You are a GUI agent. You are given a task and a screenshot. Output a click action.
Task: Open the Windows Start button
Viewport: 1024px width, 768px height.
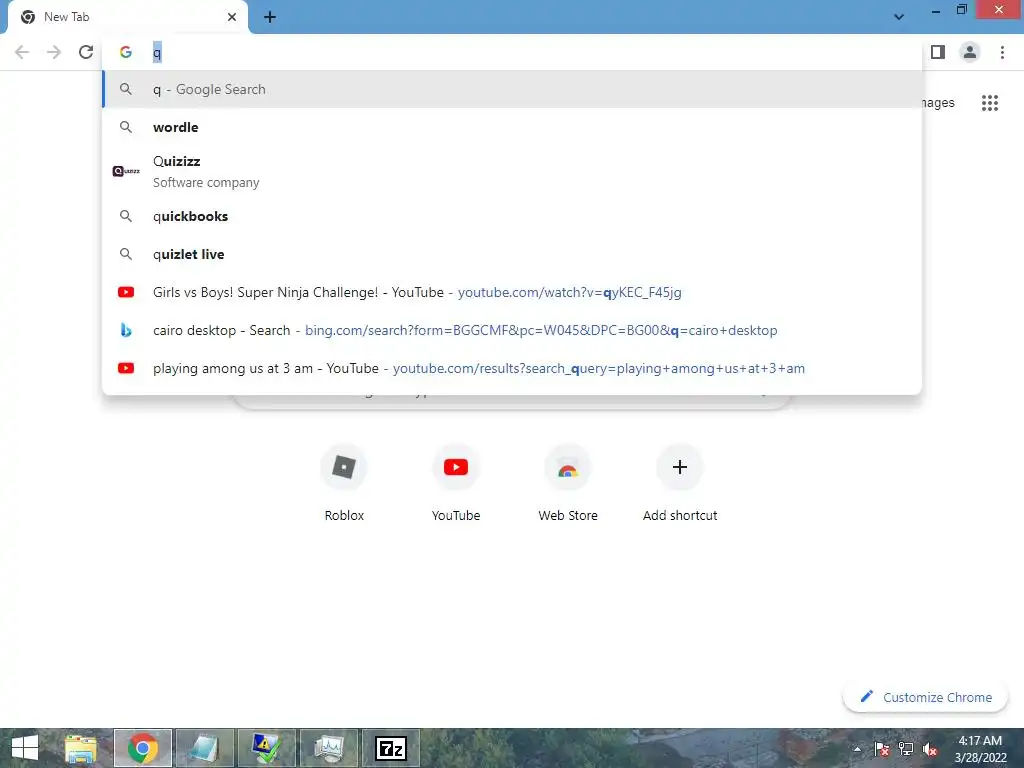point(25,748)
